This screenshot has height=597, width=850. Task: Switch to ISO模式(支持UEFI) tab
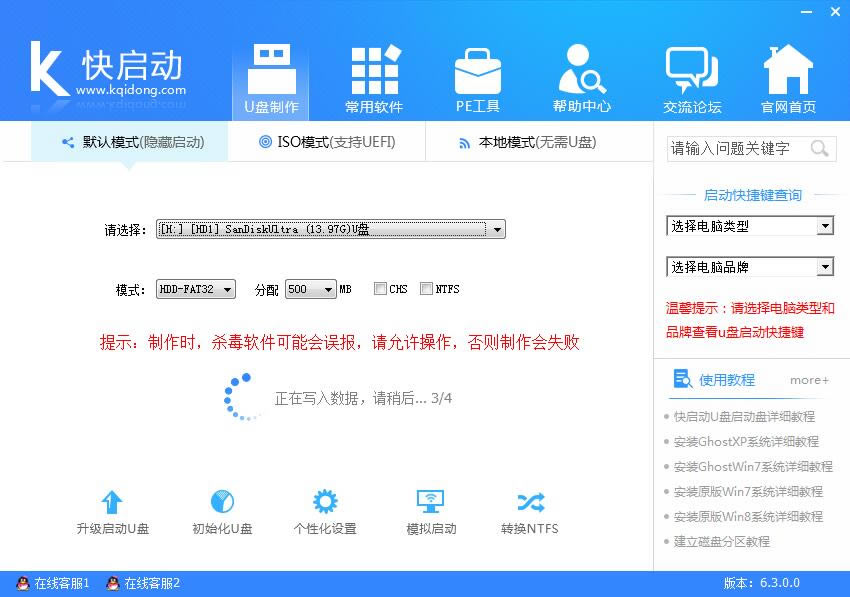click(327, 142)
